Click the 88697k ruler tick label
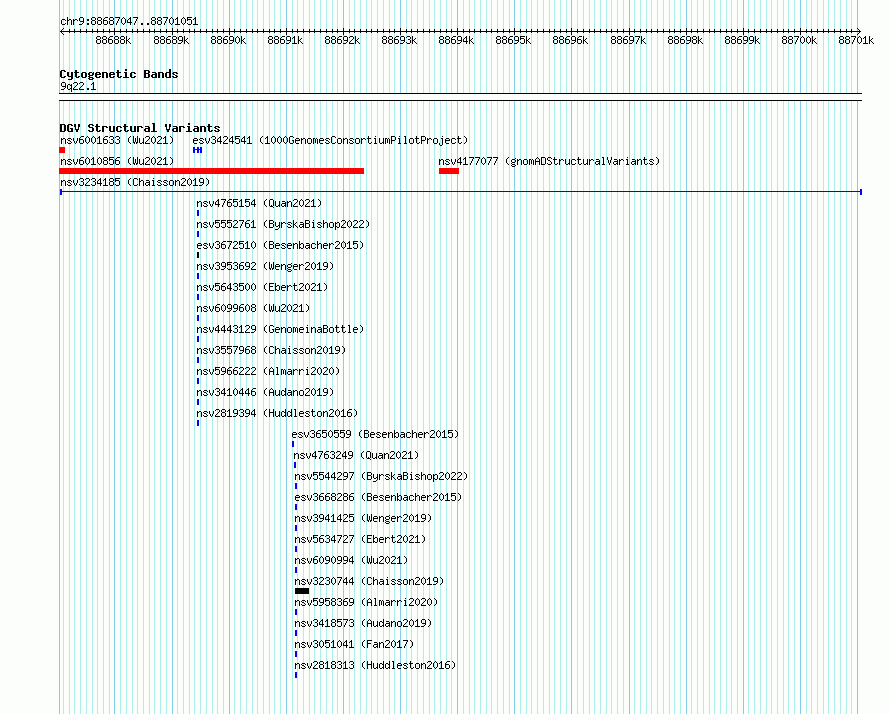This screenshot has height=714, width=890. click(x=628, y=40)
